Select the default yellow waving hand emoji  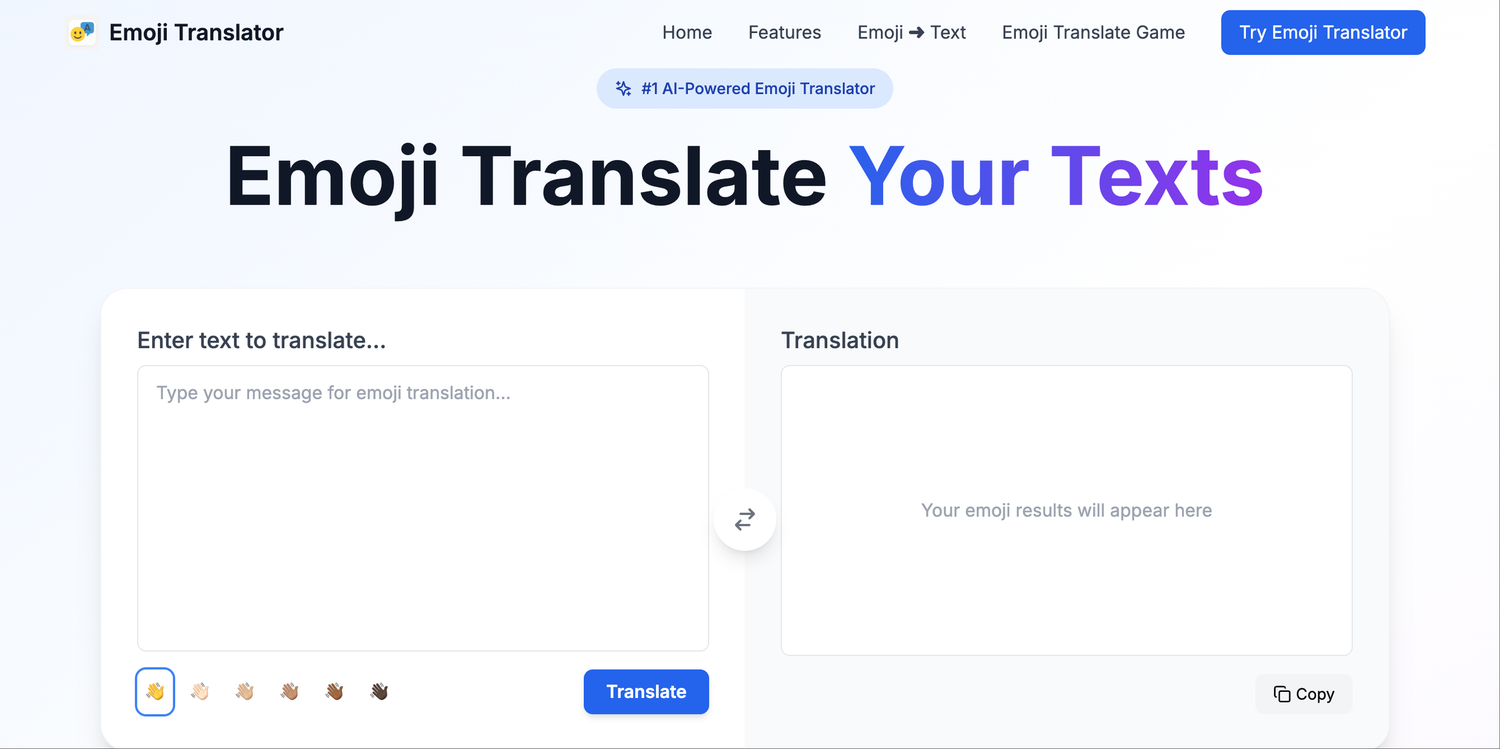coord(154,691)
